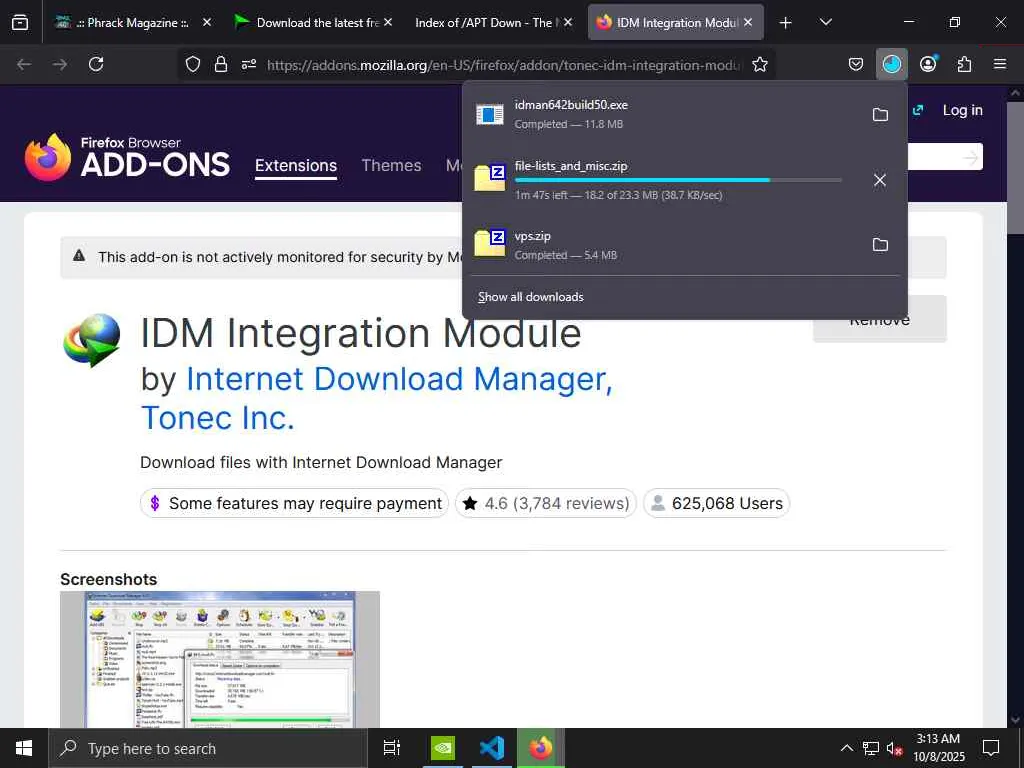Click the IDM addon globe icon

click(92, 341)
